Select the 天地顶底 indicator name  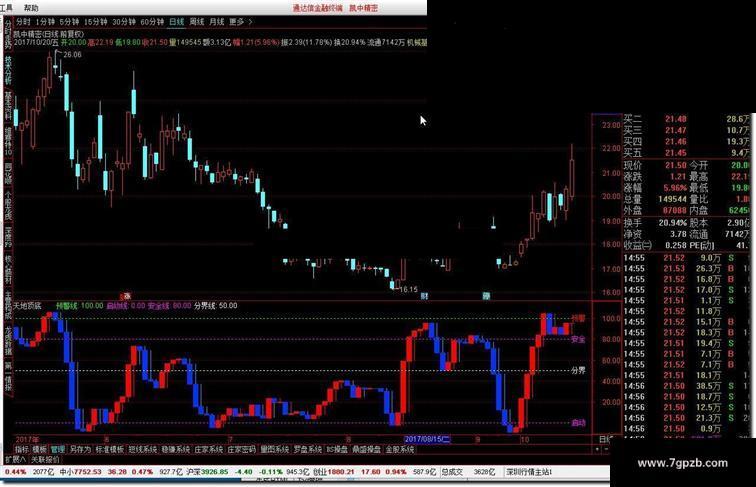27,306
